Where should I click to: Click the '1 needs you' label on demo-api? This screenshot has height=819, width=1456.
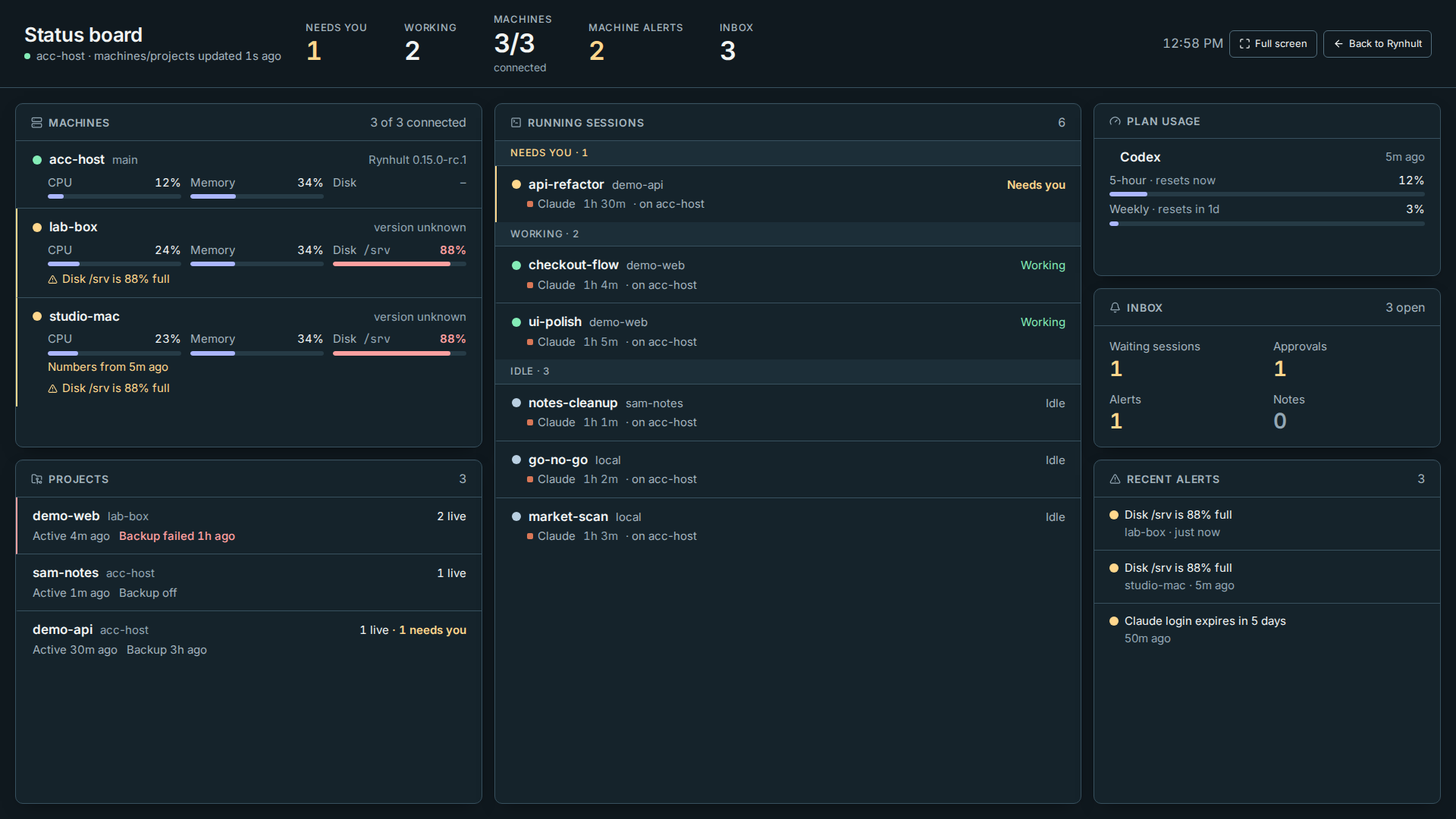(432, 630)
